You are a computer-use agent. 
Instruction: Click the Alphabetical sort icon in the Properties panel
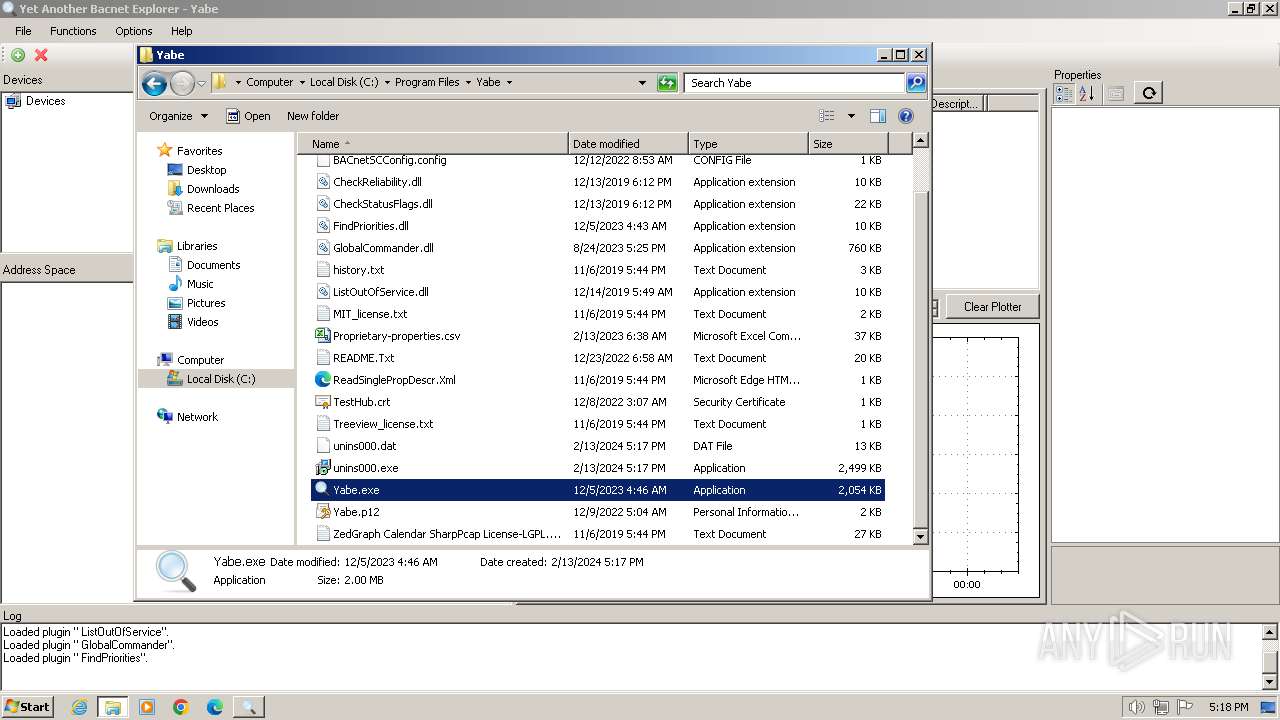coord(1086,93)
